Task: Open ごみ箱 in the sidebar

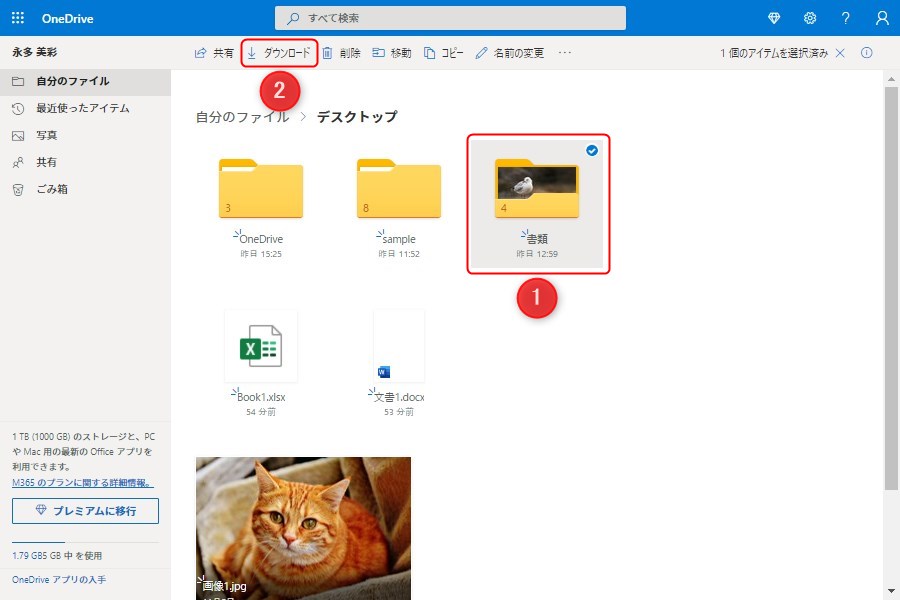Action: pos(52,189)
